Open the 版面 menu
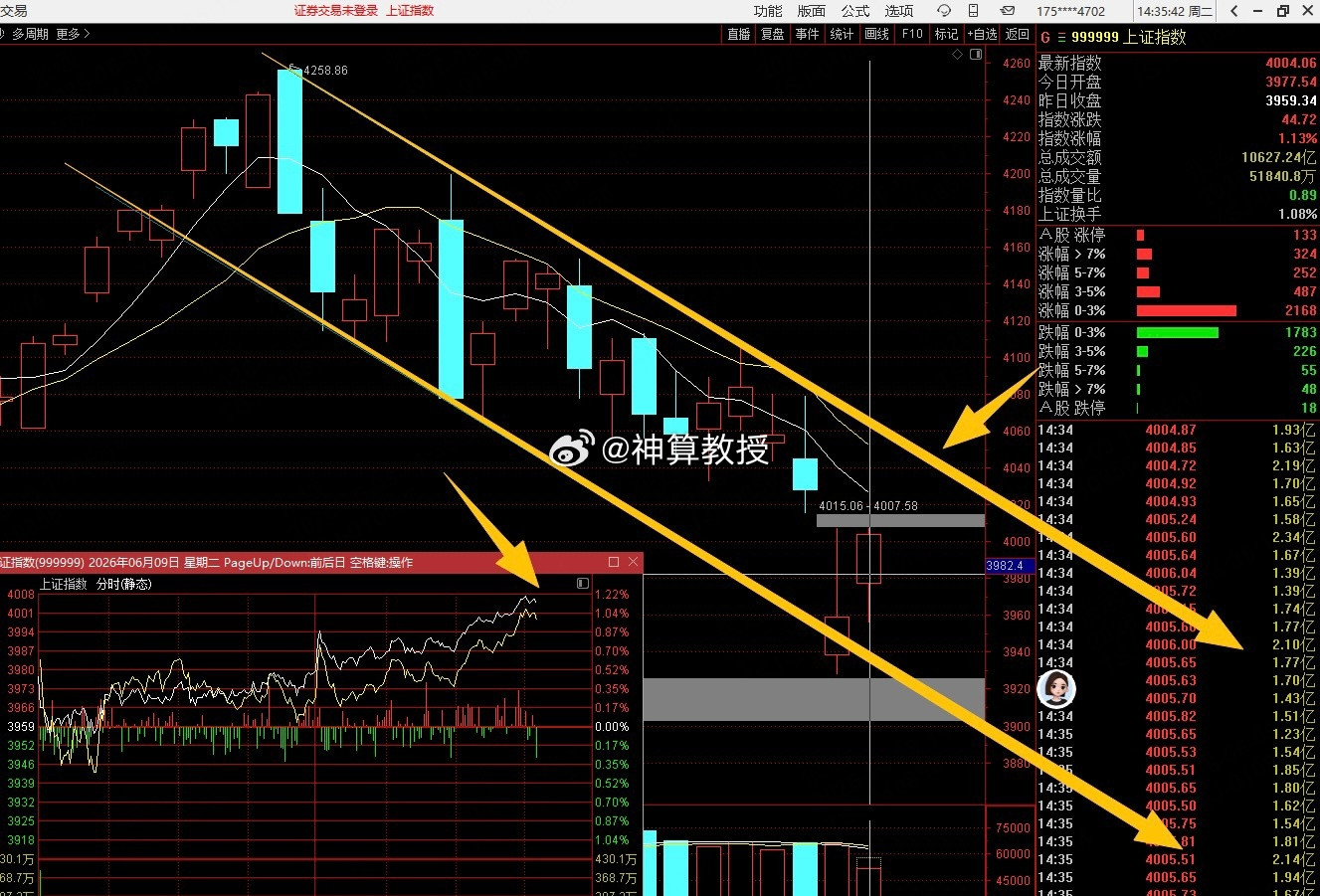1320x896 pixels. coord(812,11)
